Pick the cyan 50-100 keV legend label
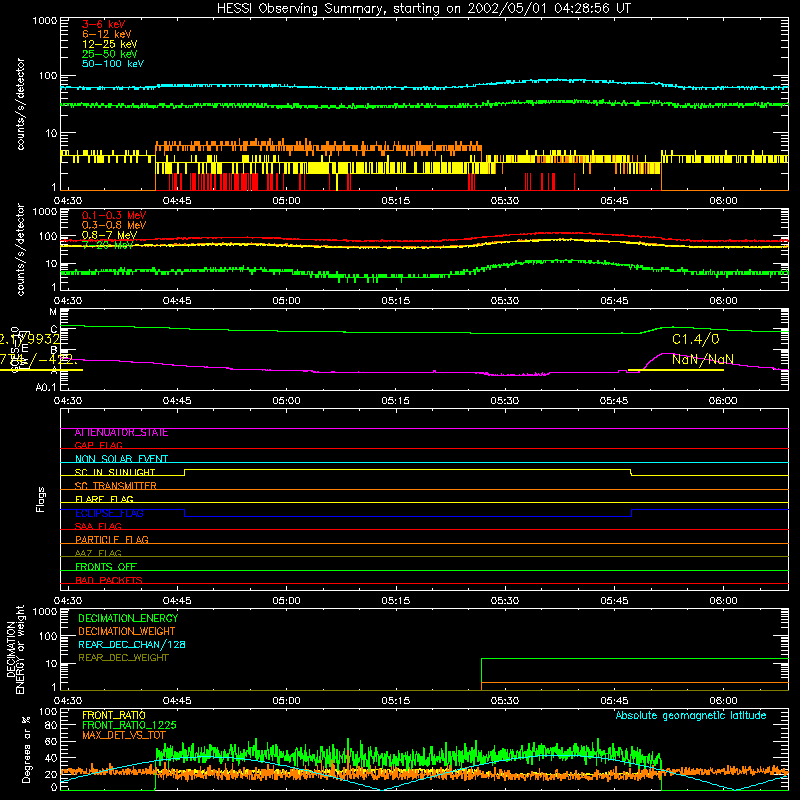 pos(112,64)
